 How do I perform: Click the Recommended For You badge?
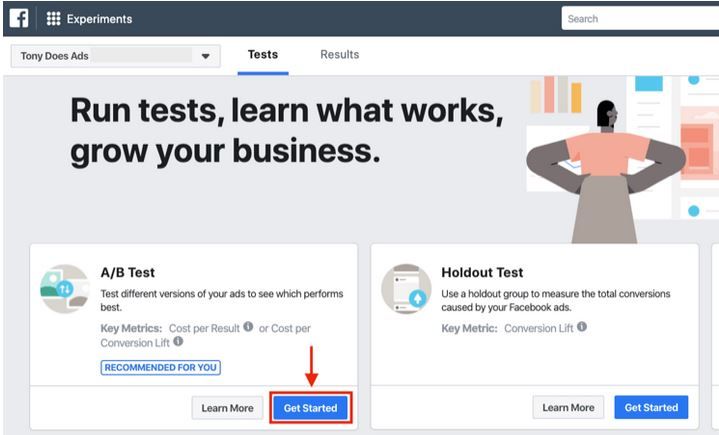[160, 367]
